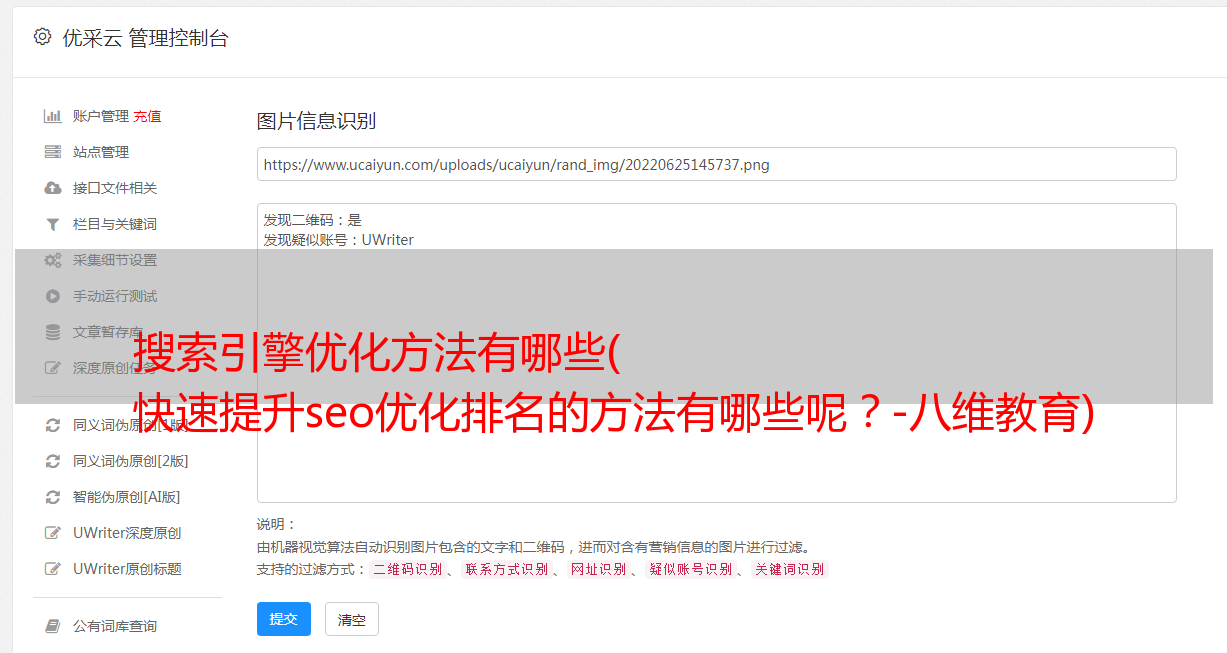Go to 接口文件相关
The width and height of the screenshot is (1227, 653).
click(x=115, y=188)
